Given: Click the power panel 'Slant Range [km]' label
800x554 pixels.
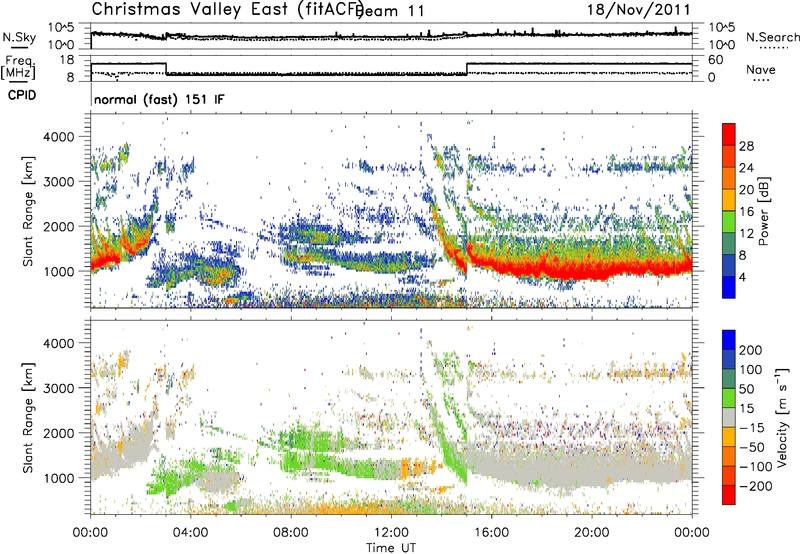Looking at the screenshot, I should tap(28, 211).
